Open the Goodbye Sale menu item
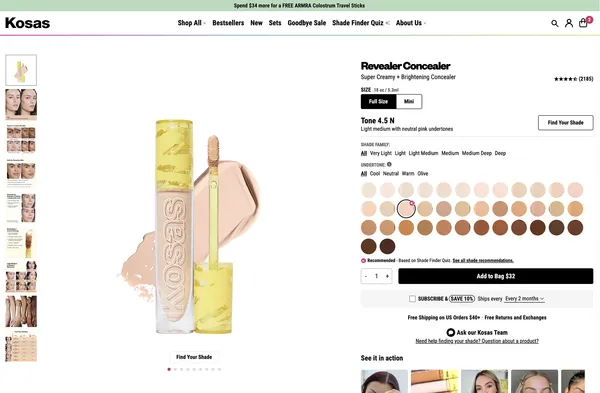The height and width of the screenshot is (393, 600). click(x=307, y=23)
